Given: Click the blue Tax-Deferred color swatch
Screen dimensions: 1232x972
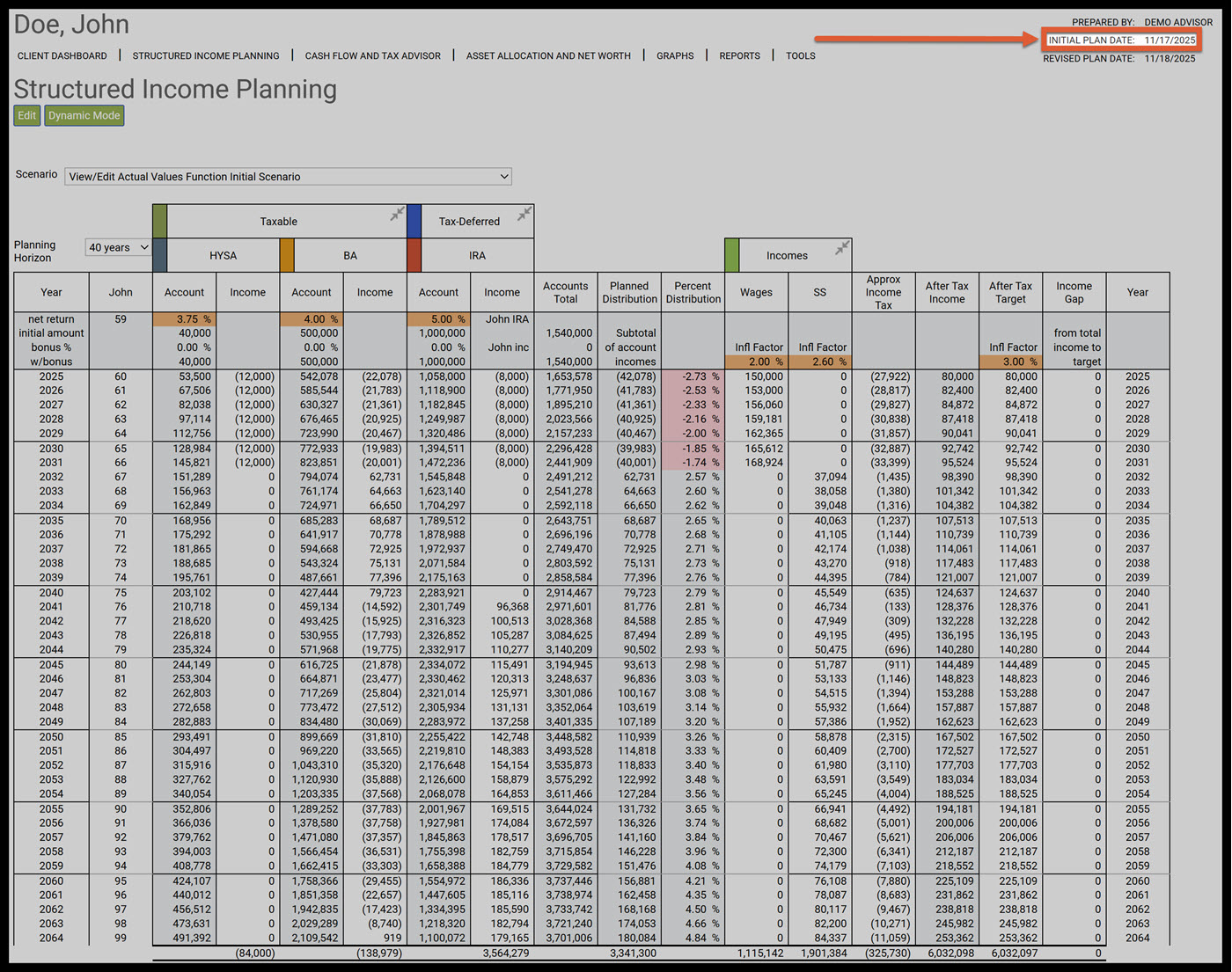Looking at the screenshot, I should [x=414, y=221].
